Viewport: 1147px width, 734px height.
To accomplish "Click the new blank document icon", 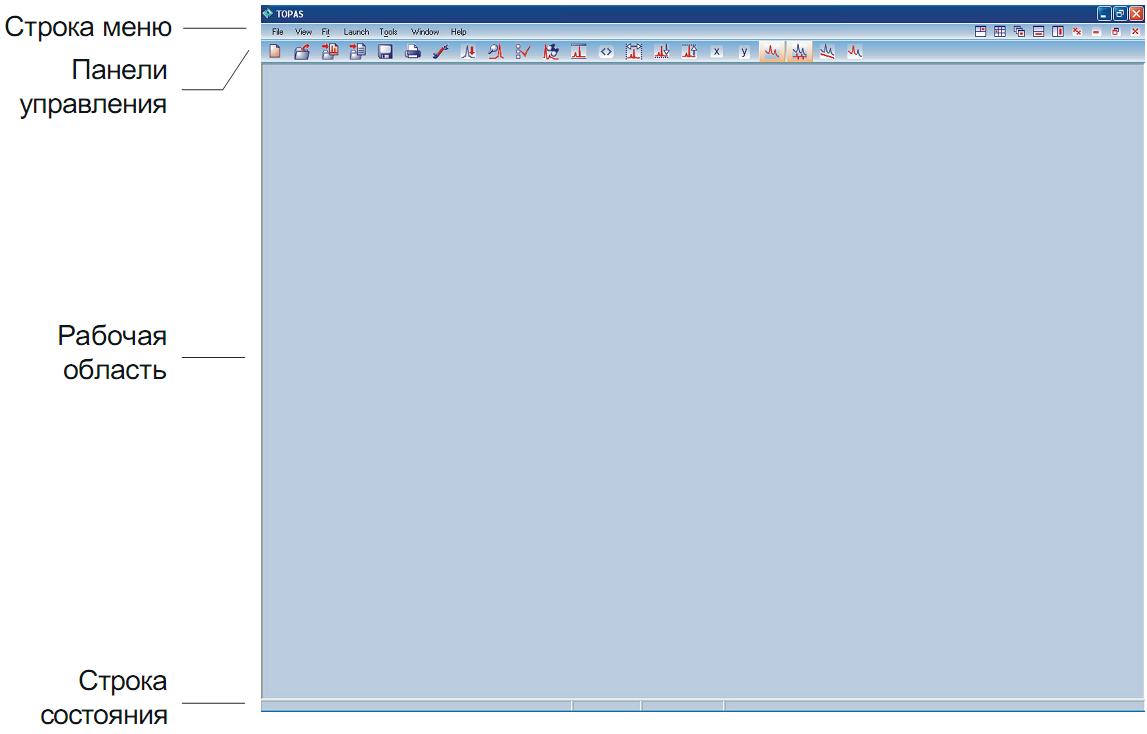I will [275, 51].
